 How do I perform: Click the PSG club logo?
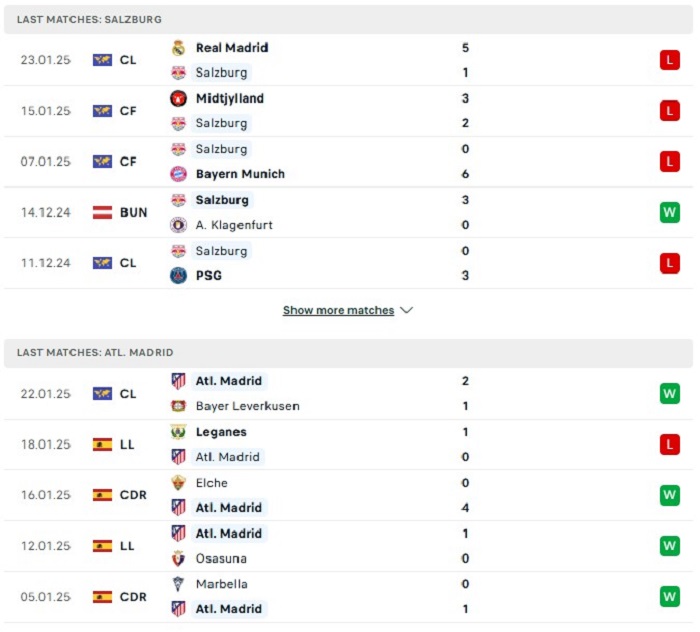coord(178,276)
